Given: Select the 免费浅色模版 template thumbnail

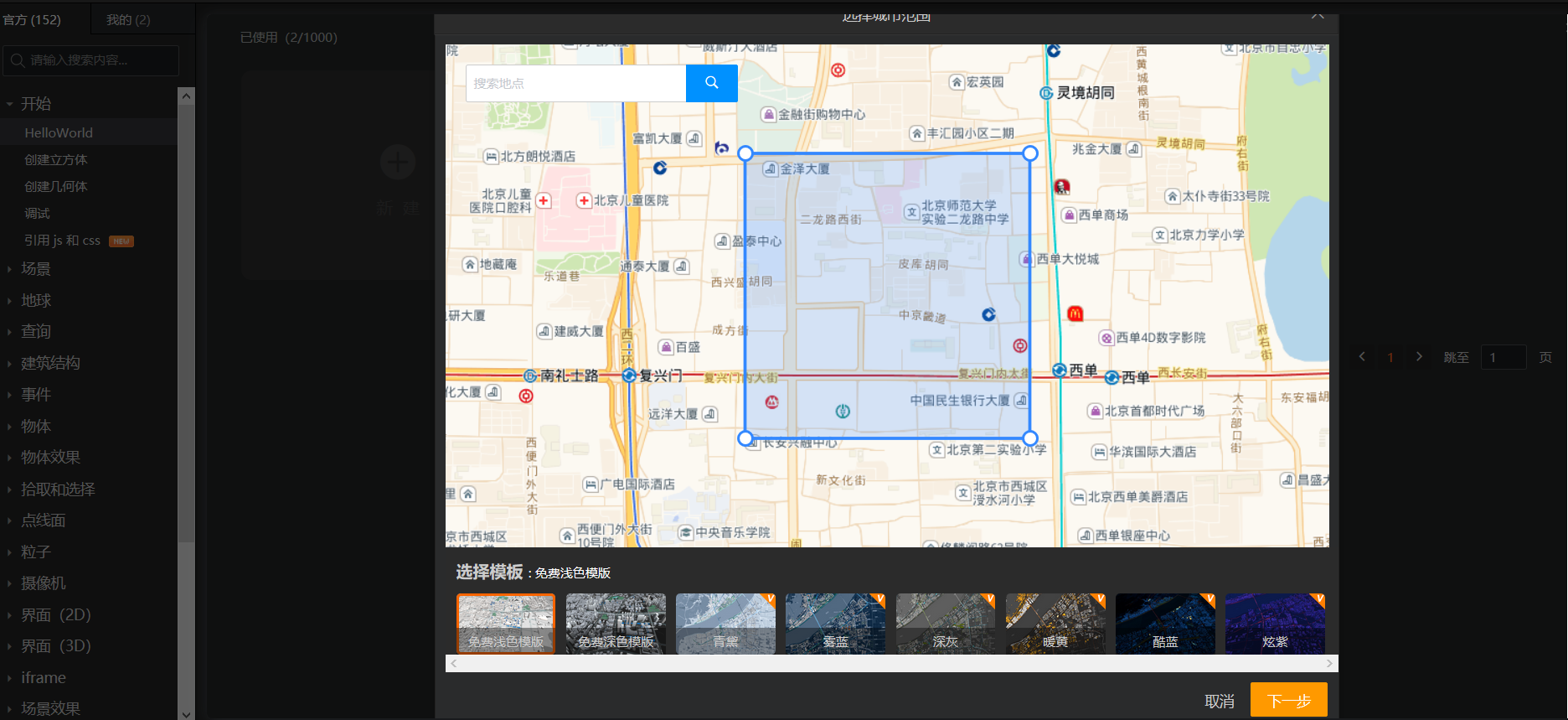Looking at the screenshot, I should [506, 624].
